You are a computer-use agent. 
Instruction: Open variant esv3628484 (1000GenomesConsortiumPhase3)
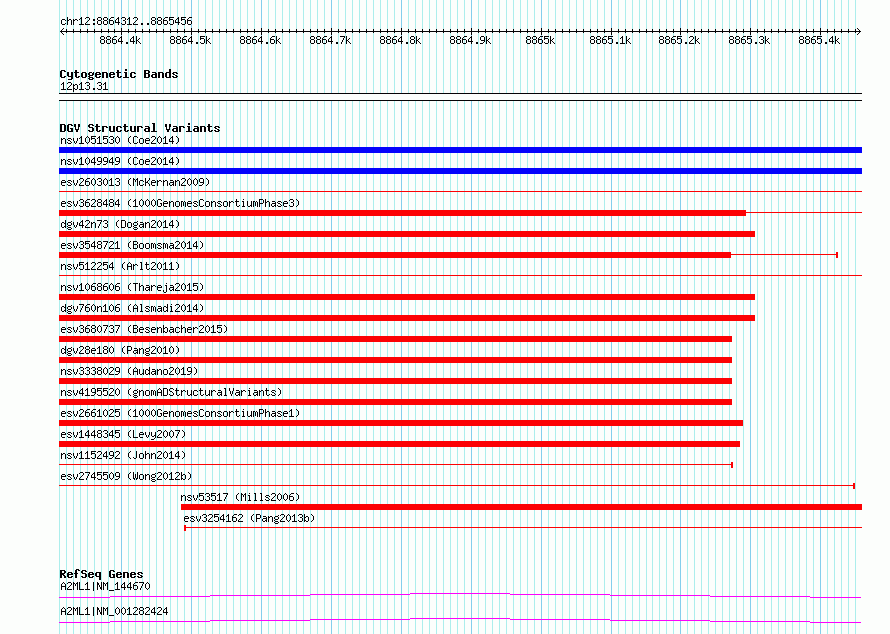click(x=180, y=203)
